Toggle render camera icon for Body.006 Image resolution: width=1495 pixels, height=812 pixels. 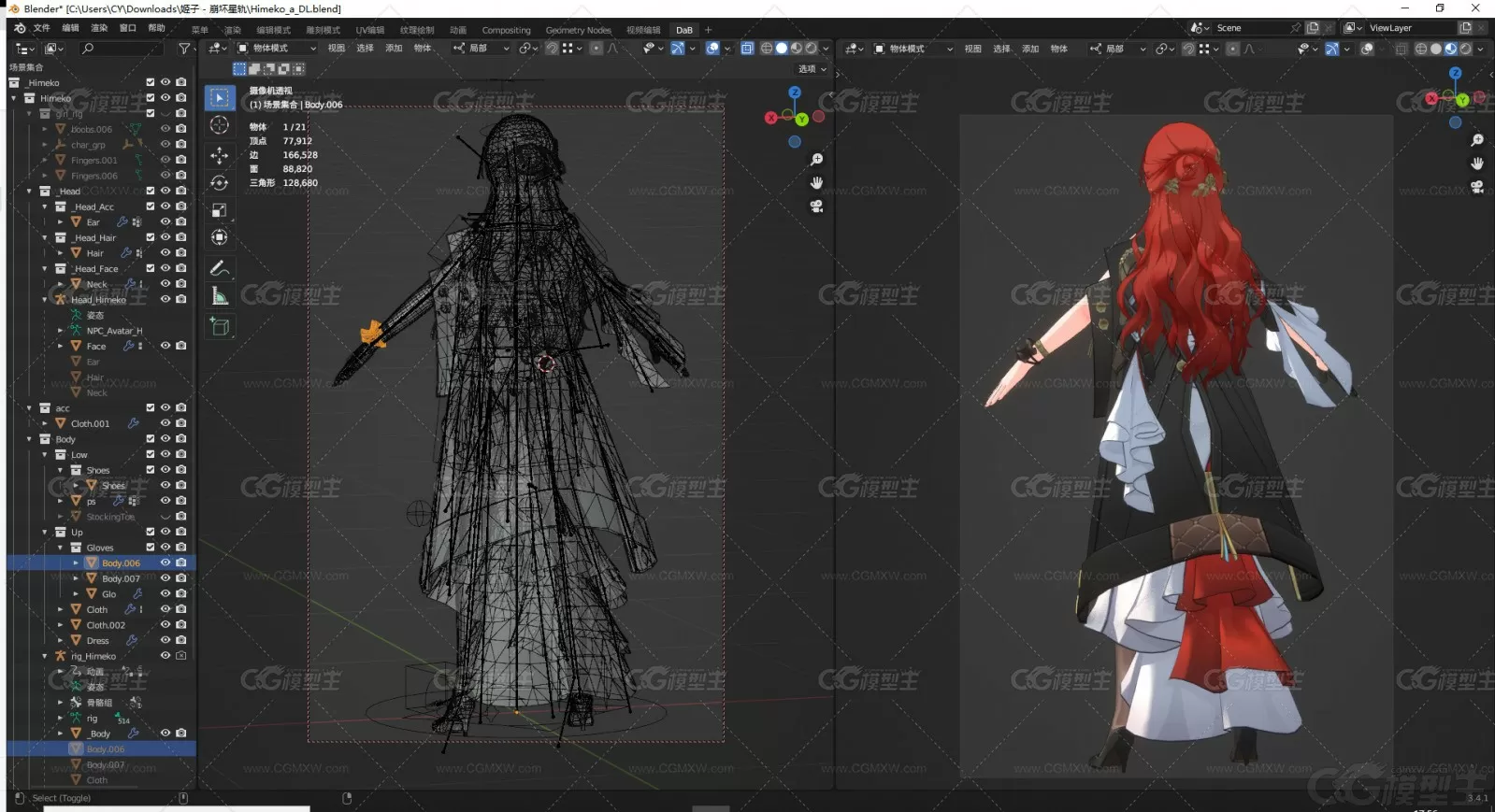180,563
